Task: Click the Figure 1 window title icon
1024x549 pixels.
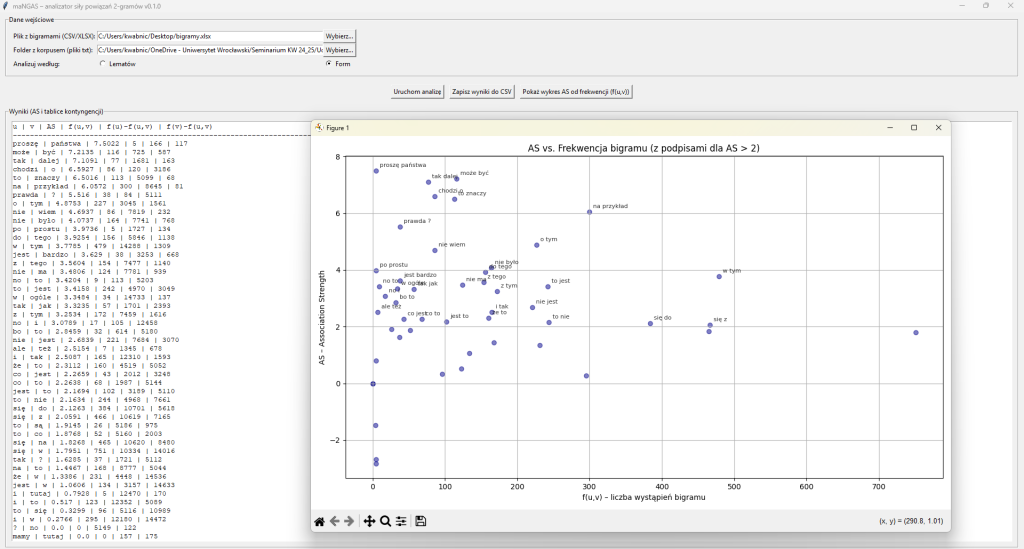Action: click(x=319, y=127)
